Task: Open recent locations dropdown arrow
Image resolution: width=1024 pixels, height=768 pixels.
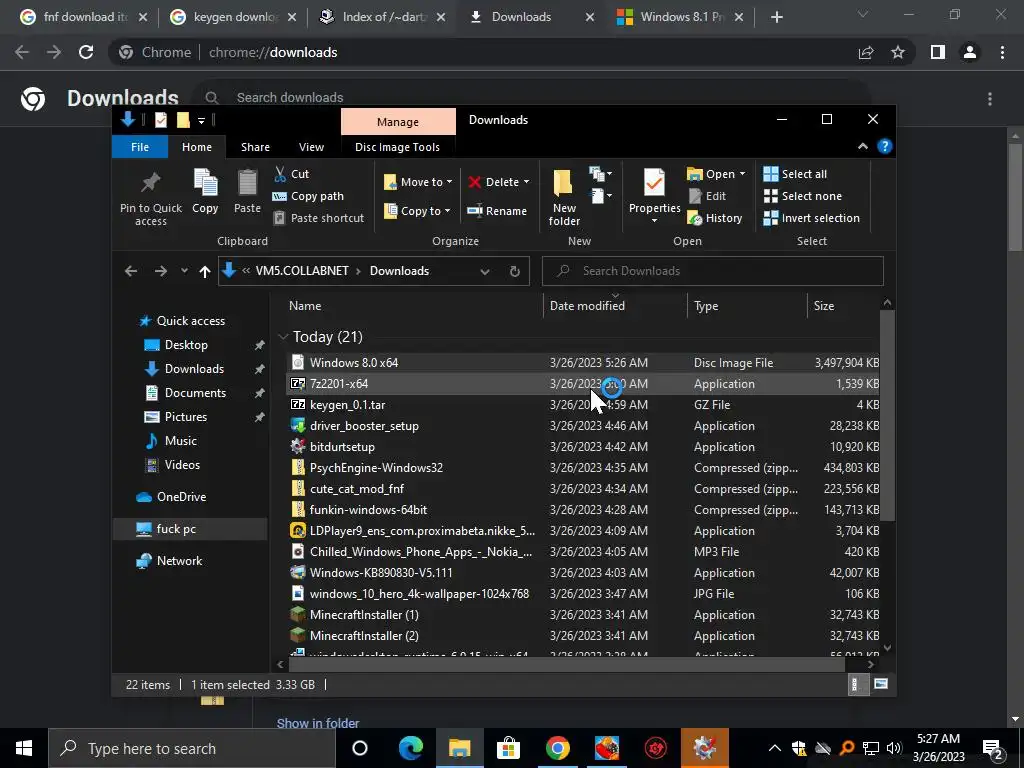Action: 184,271
